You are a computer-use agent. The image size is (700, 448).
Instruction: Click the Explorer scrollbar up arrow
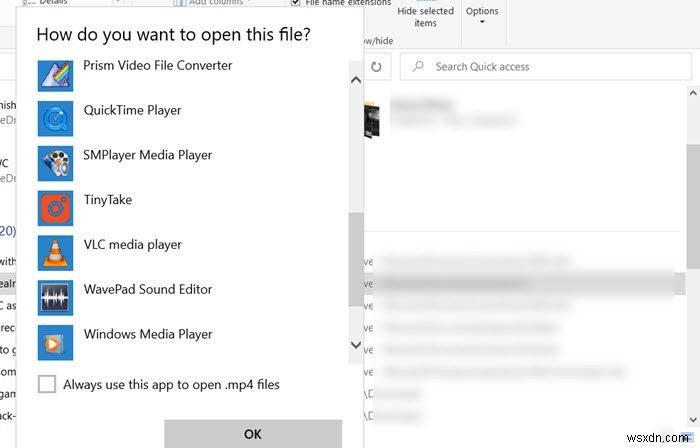point(693,93)
